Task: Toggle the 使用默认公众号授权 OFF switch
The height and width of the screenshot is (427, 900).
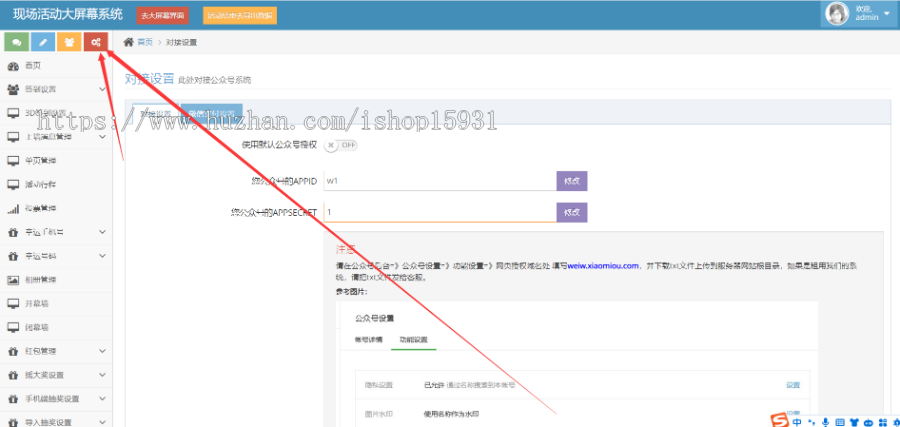Action: (x=340, y=145)
